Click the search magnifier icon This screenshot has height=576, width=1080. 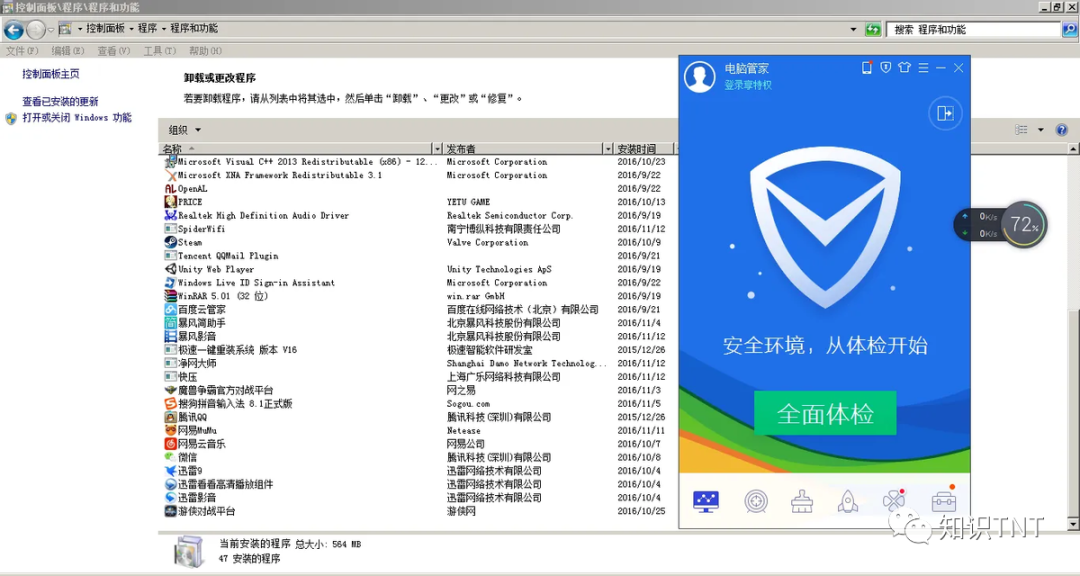click(x=1070, y=29)
